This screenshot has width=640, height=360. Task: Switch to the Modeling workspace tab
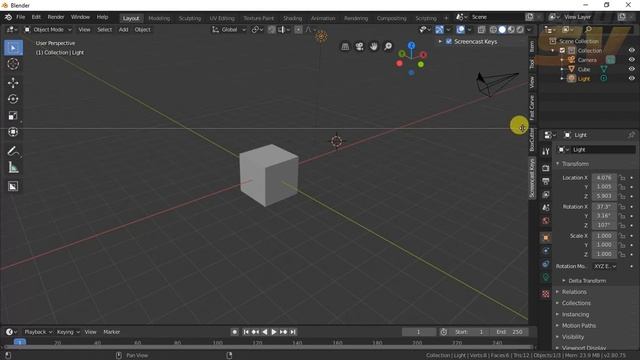[159, 18]
